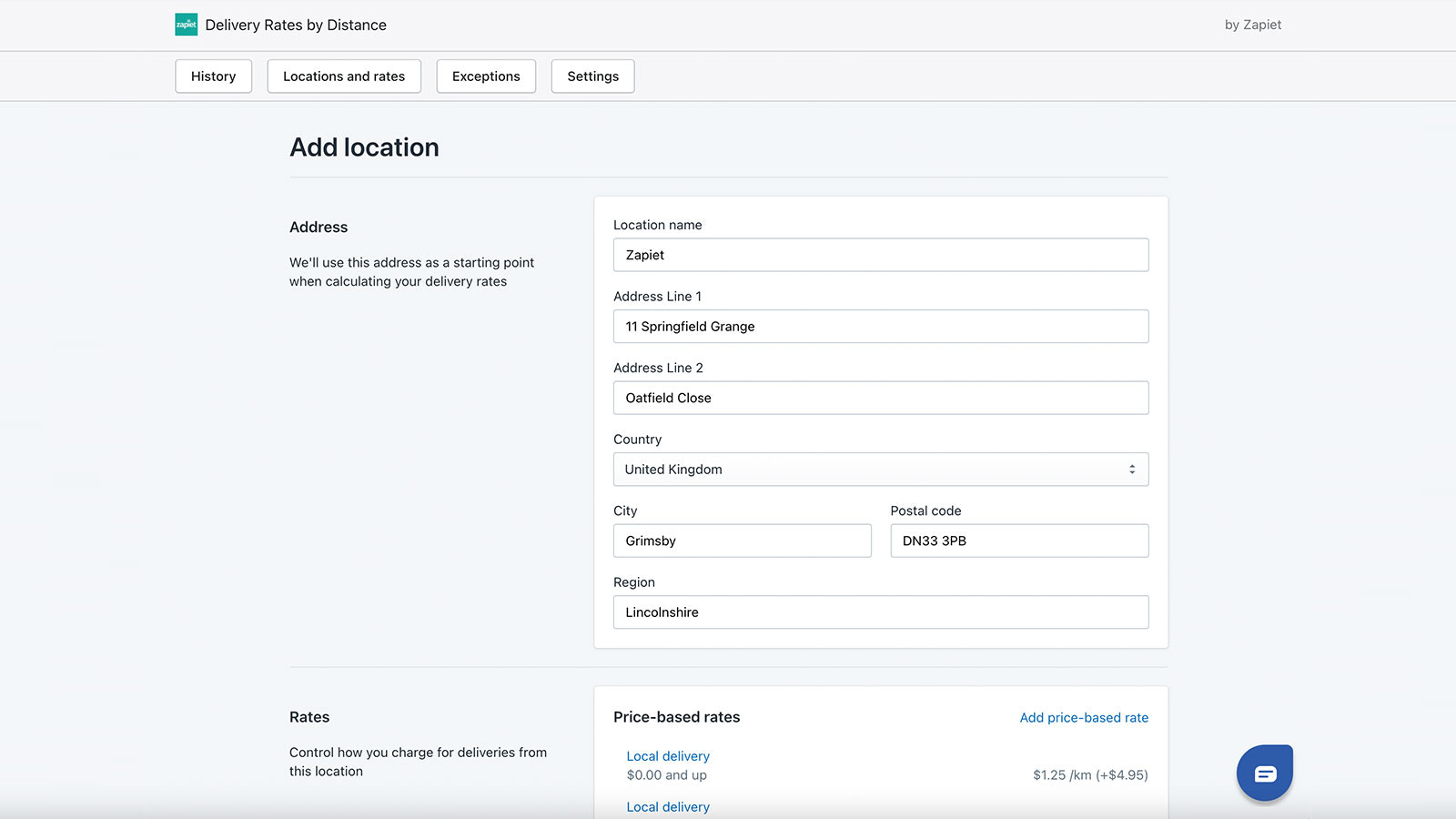Open the second Local delivery link at bottom
This screenshot has width=1456, height=819.
coord(668,807)
